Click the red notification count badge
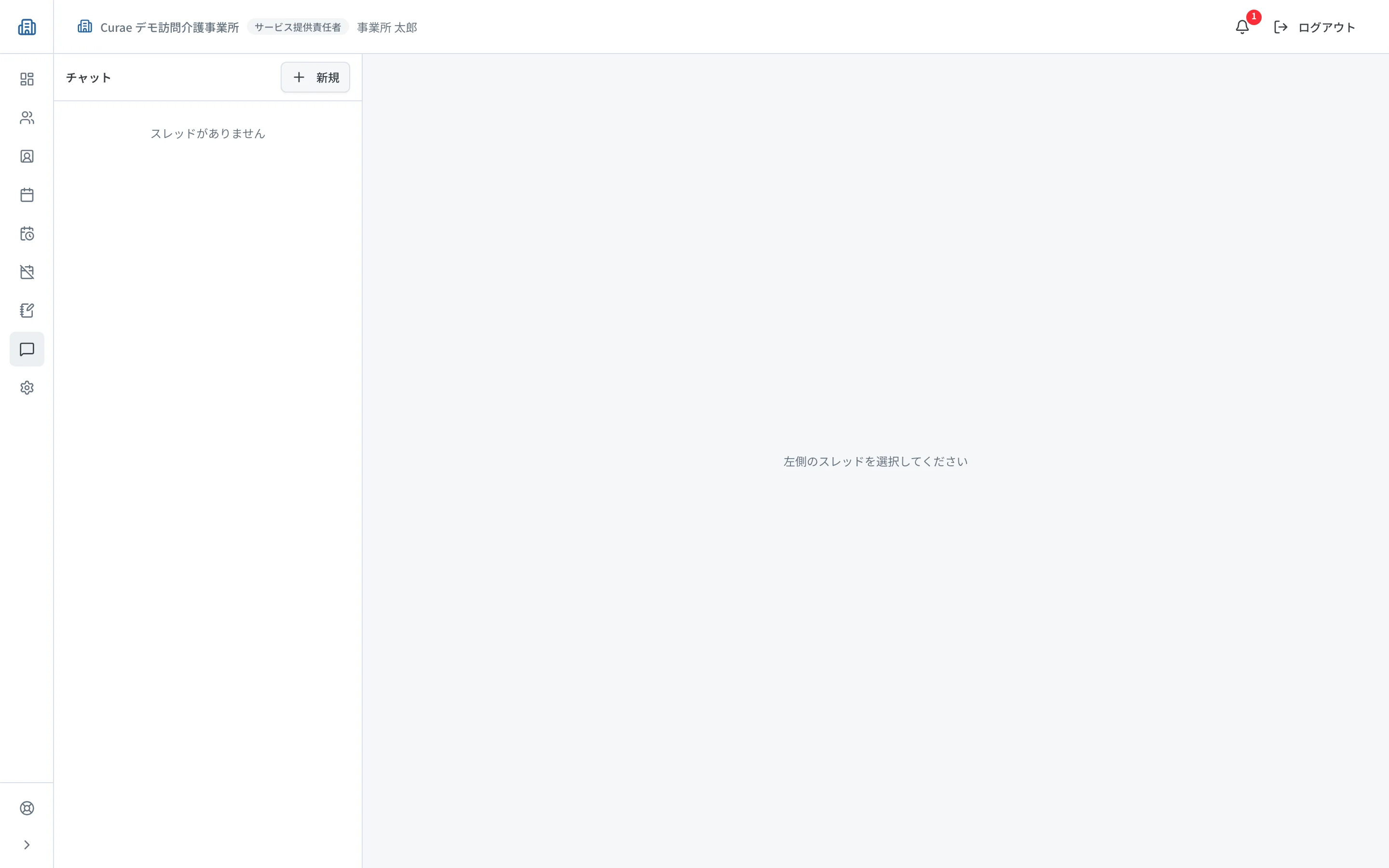The image size is (1389, 868). (1253, 17)
